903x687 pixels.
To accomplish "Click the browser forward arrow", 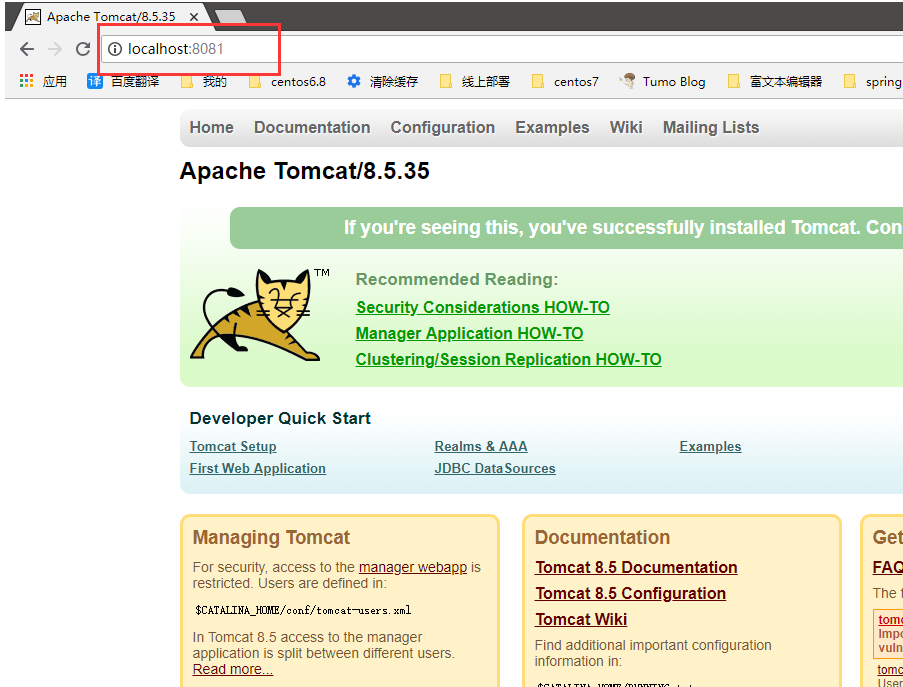I will (x=55, y=49).
